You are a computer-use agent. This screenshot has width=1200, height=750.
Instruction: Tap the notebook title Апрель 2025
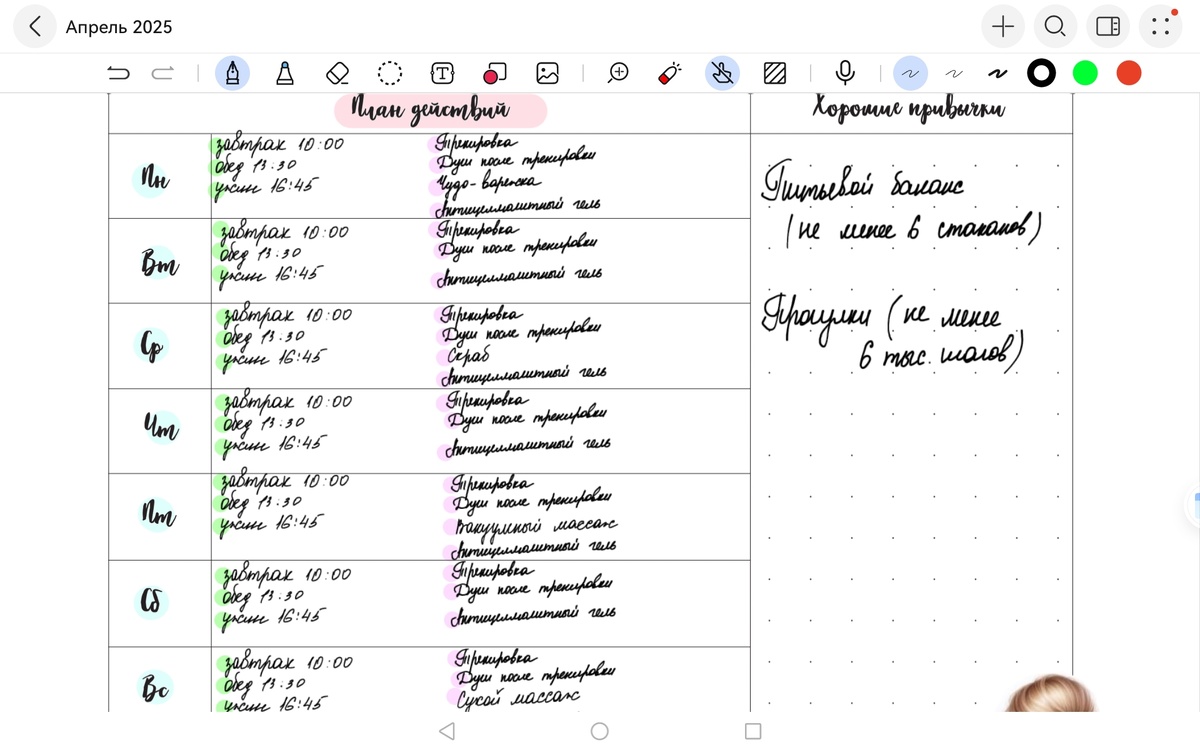pos(119,27)
